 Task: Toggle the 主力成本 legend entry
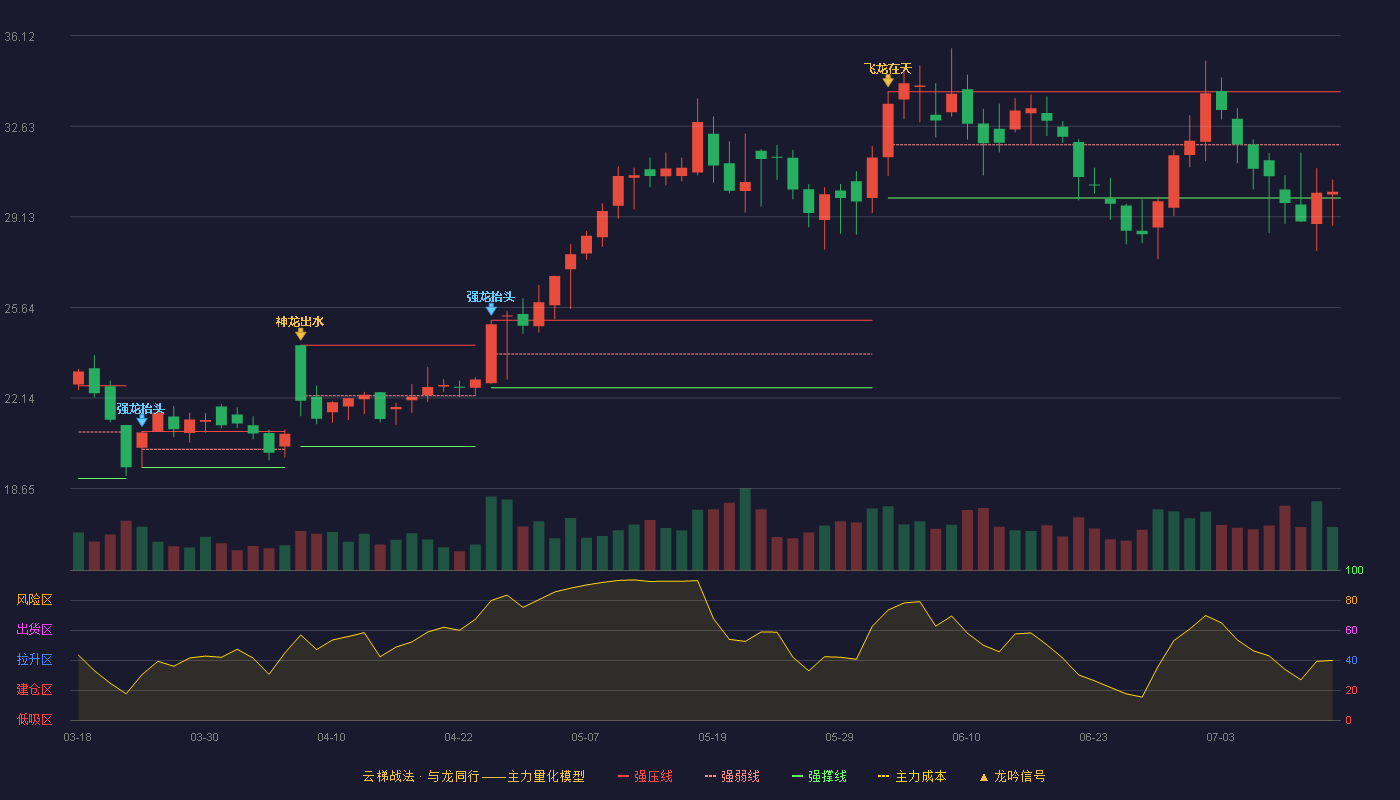point(912,776)
